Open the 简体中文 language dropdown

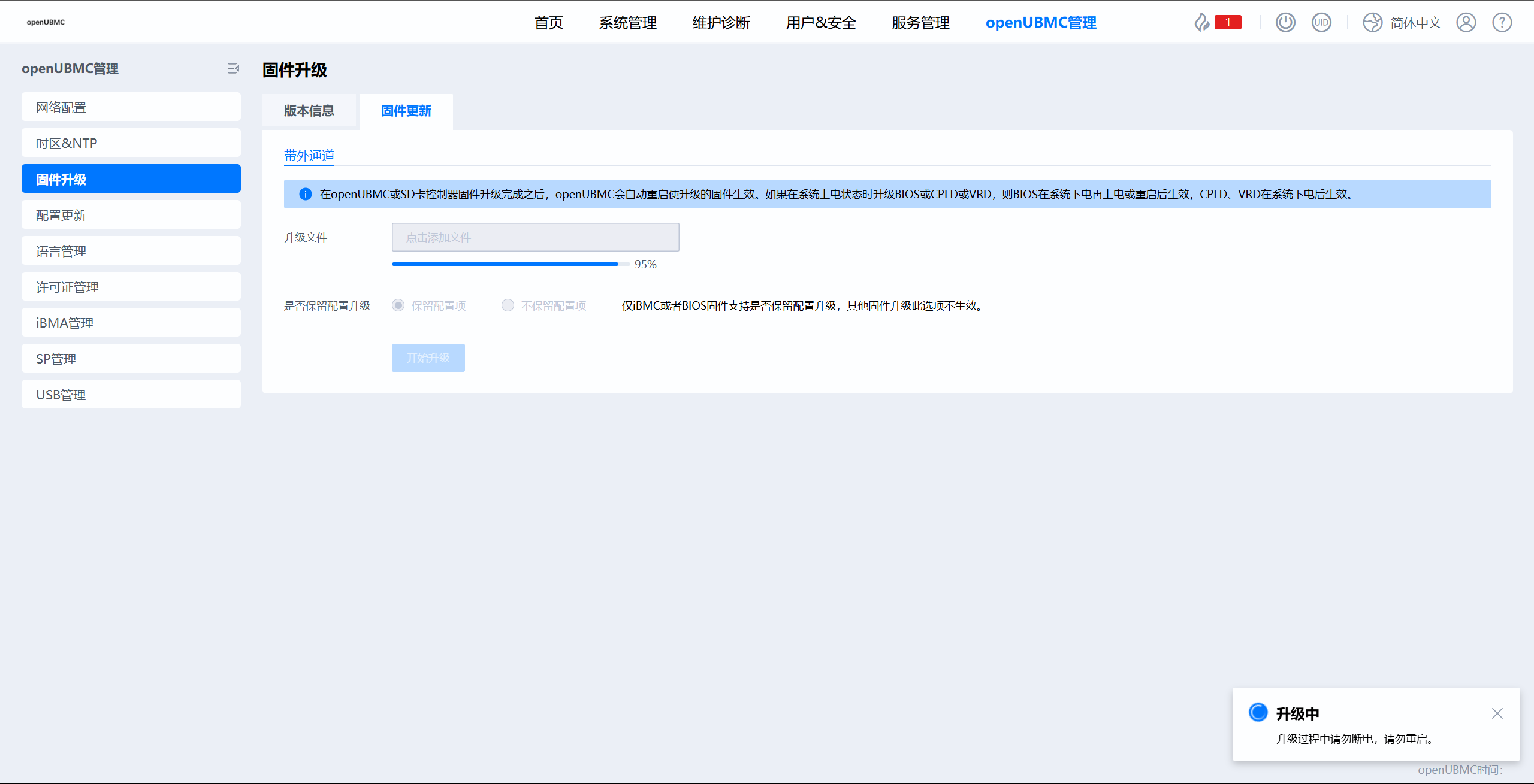click(1415, 23)
